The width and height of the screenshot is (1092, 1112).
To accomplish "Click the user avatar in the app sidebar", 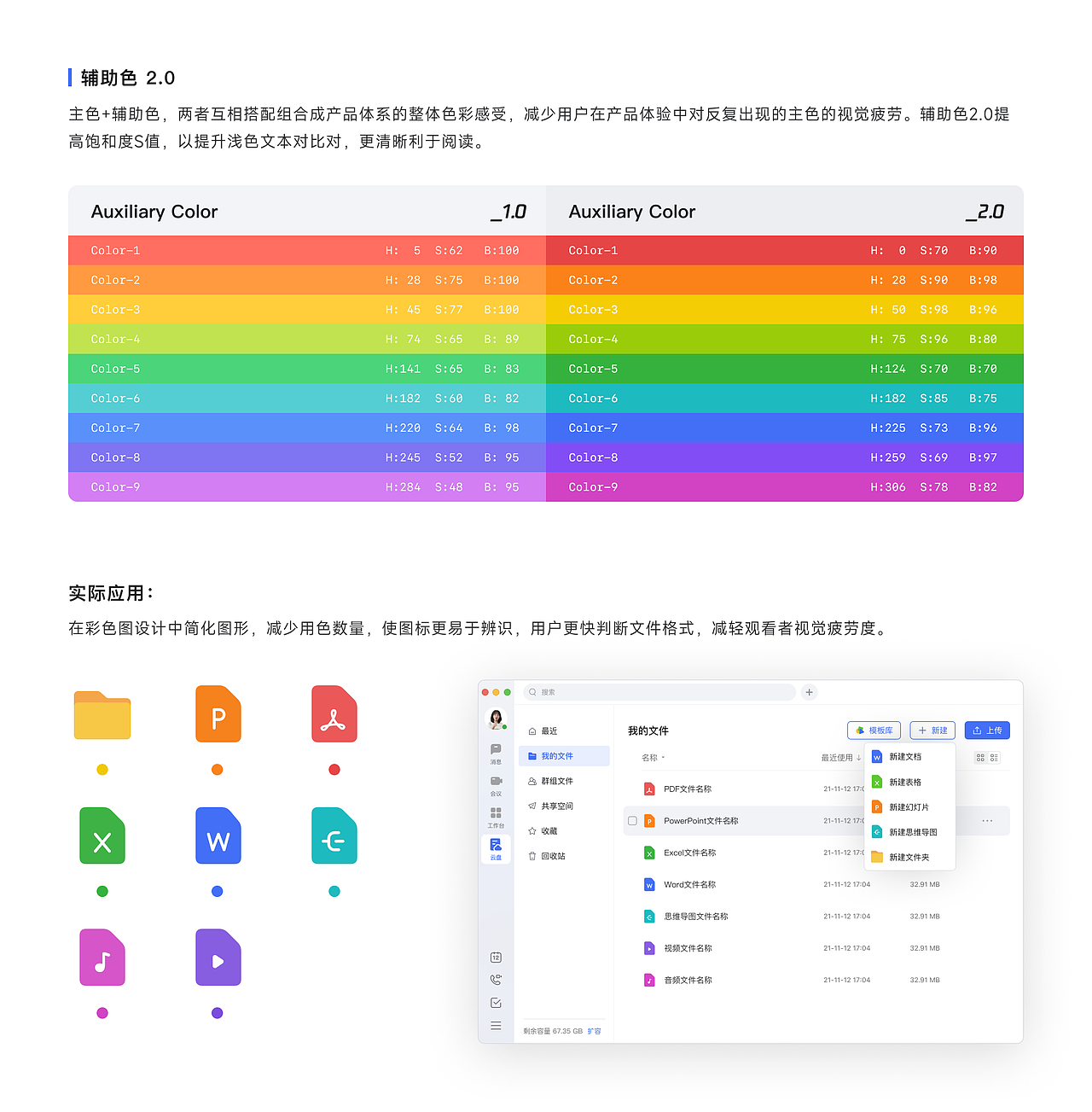I will click(496, 719).
